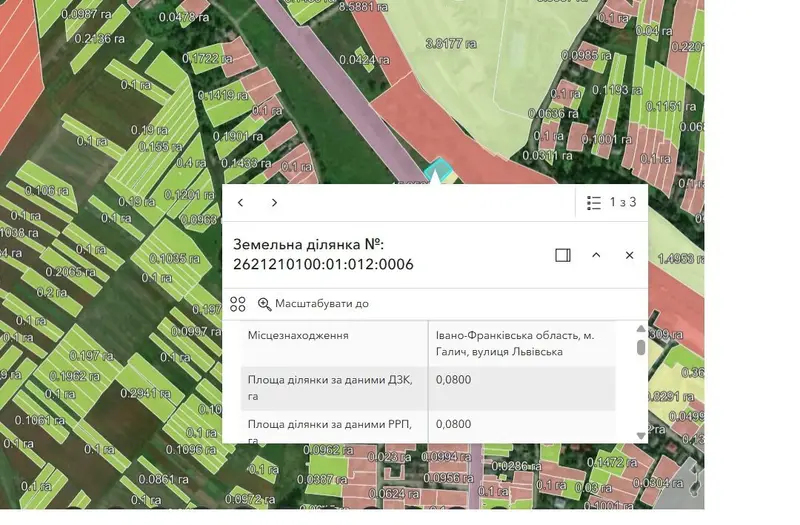
Task: Click the 0.1193 га parcel
Action: tap(617, 90)
